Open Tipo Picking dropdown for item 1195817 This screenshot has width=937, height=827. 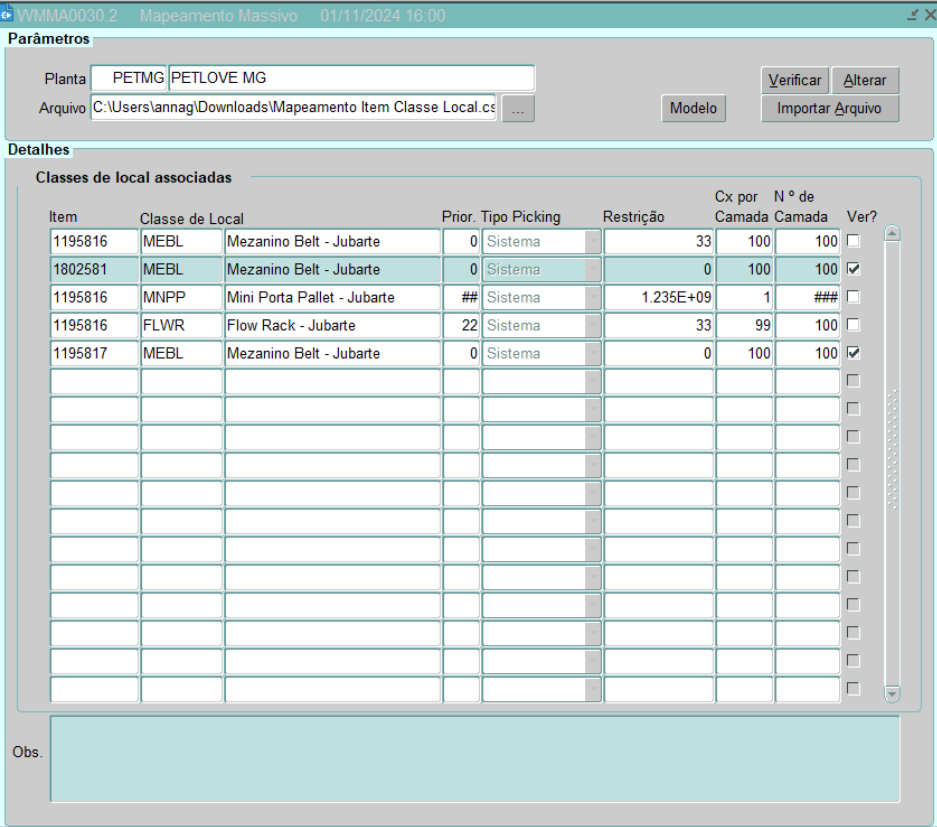[x=593, y=353]
